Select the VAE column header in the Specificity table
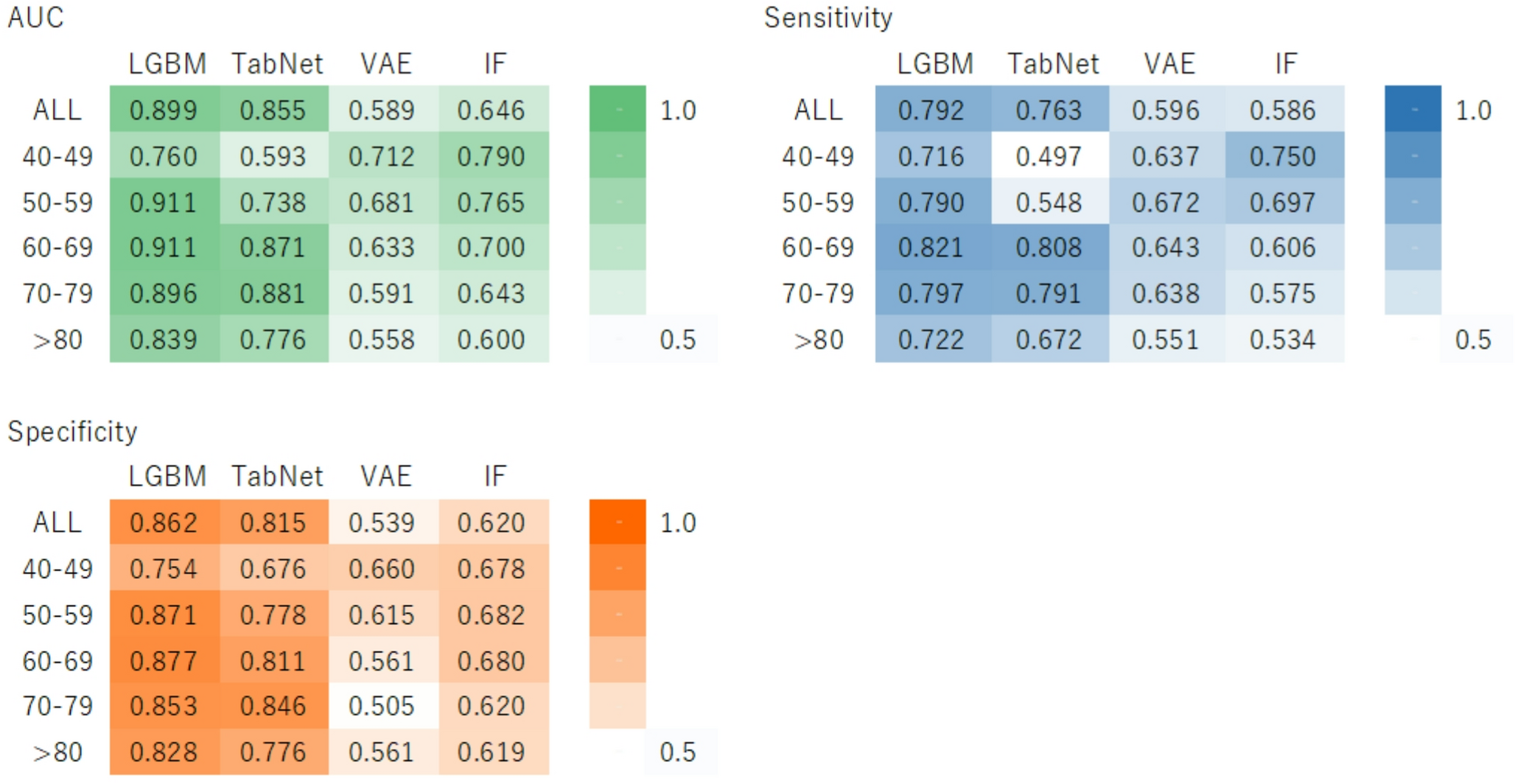 (386, 476)
